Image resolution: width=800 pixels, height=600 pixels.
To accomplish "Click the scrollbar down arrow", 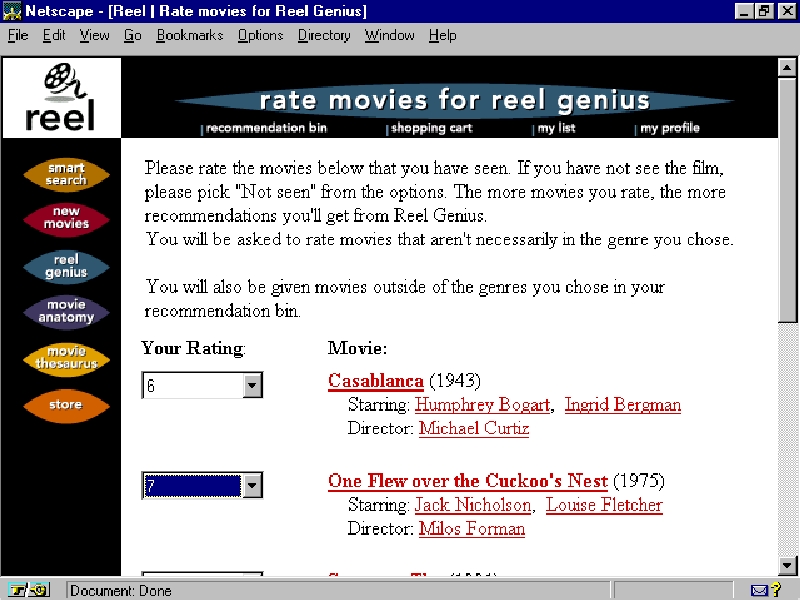I will (787, 565).
